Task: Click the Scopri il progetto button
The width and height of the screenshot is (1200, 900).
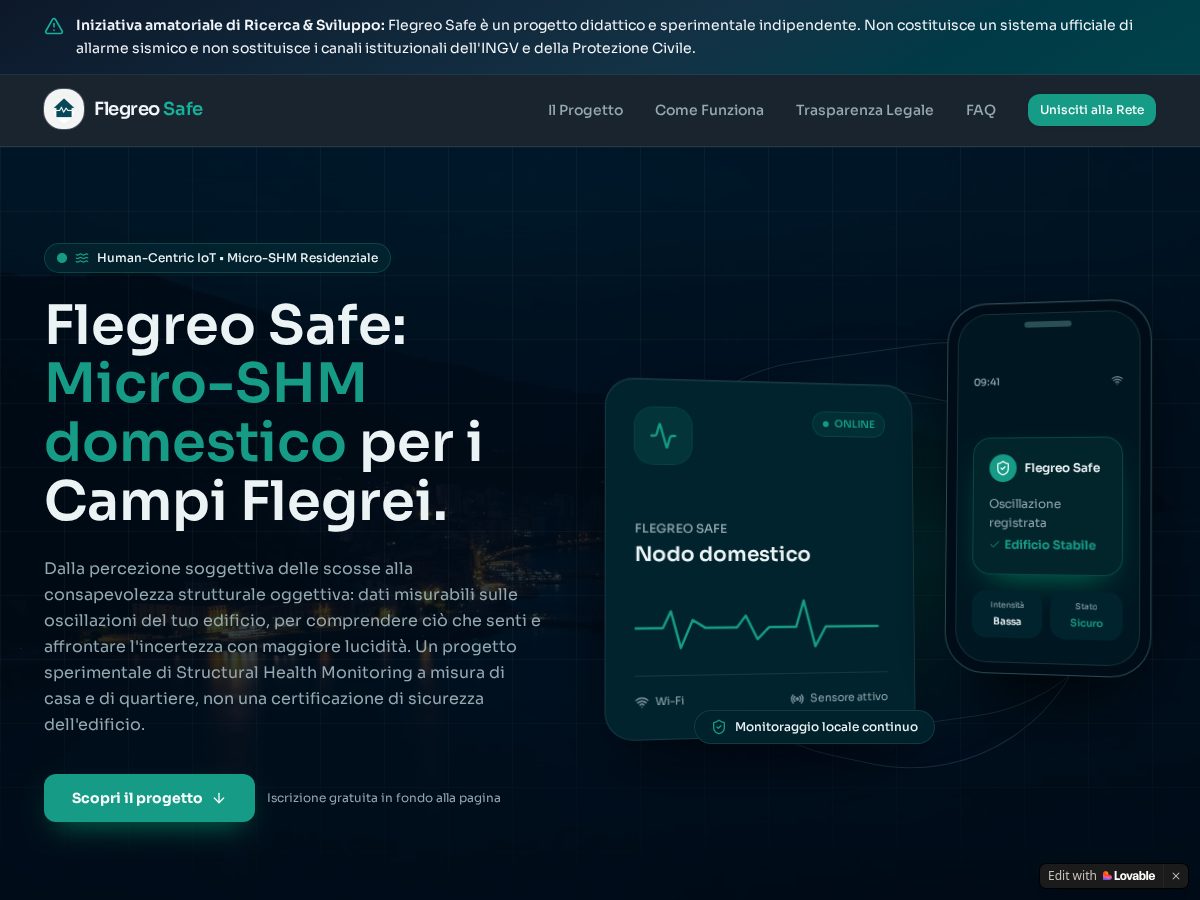Action: point(149,798)
